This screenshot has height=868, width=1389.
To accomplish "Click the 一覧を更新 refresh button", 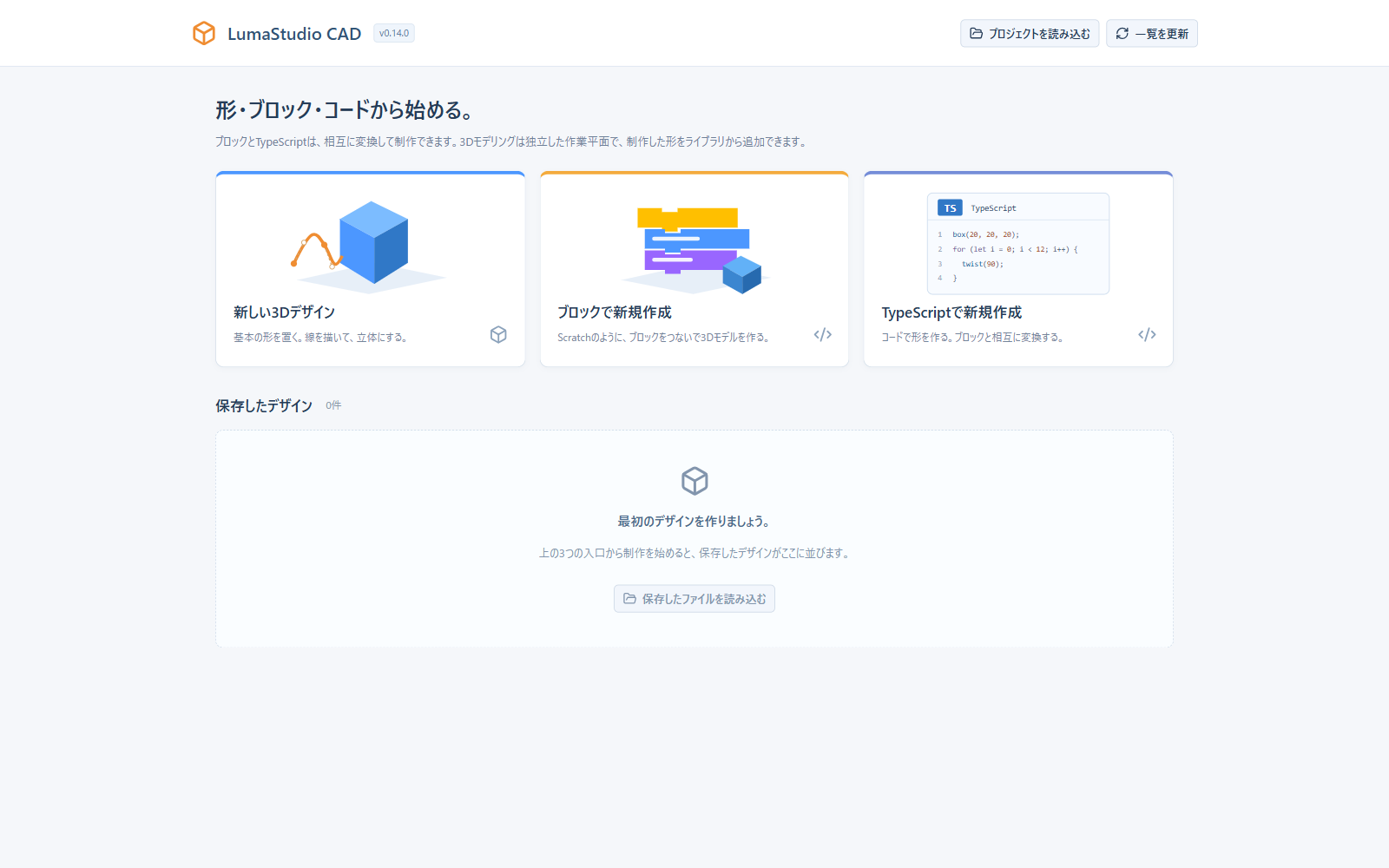I will click(1152, 33).
